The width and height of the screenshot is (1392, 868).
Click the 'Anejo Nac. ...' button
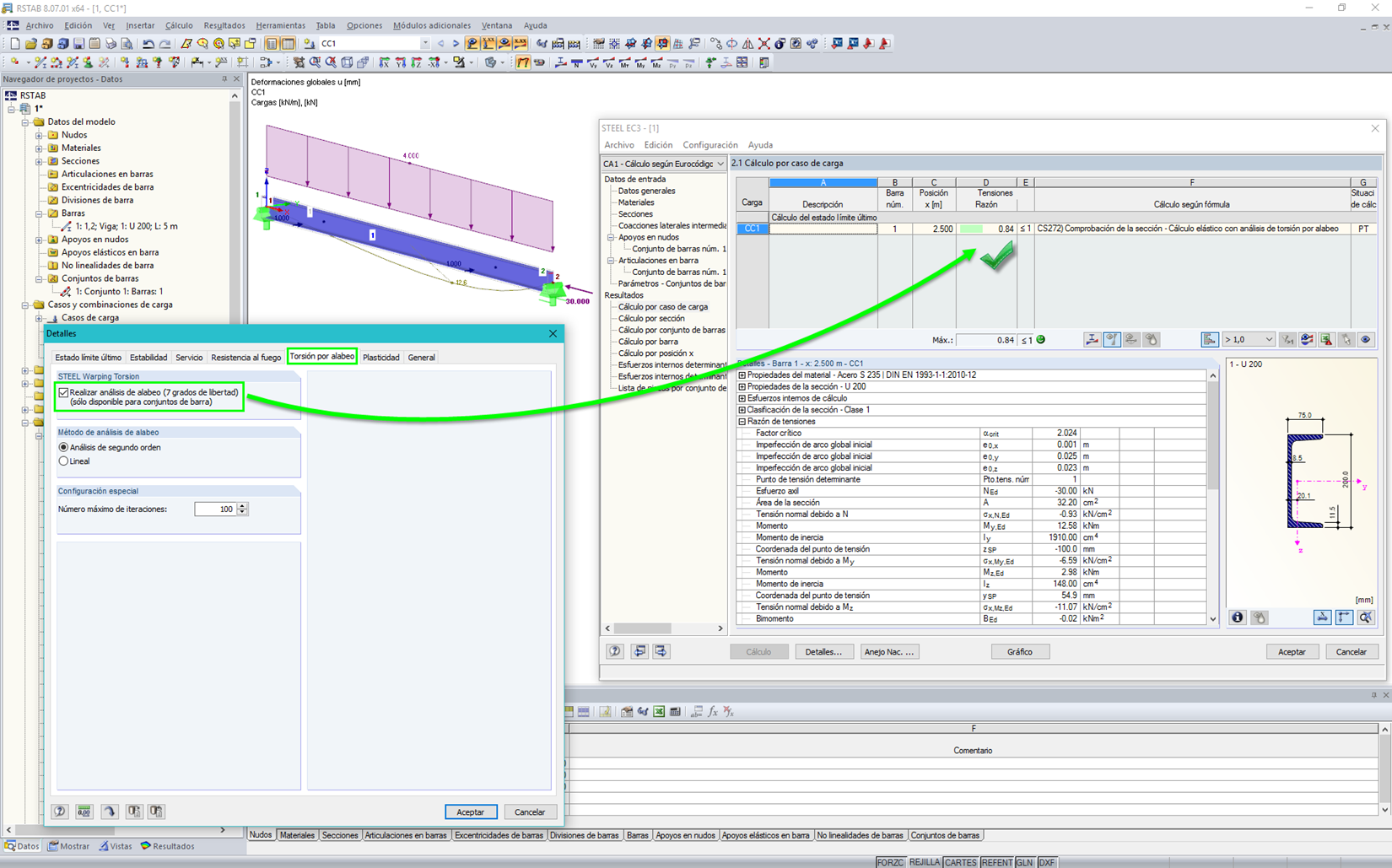888,651
